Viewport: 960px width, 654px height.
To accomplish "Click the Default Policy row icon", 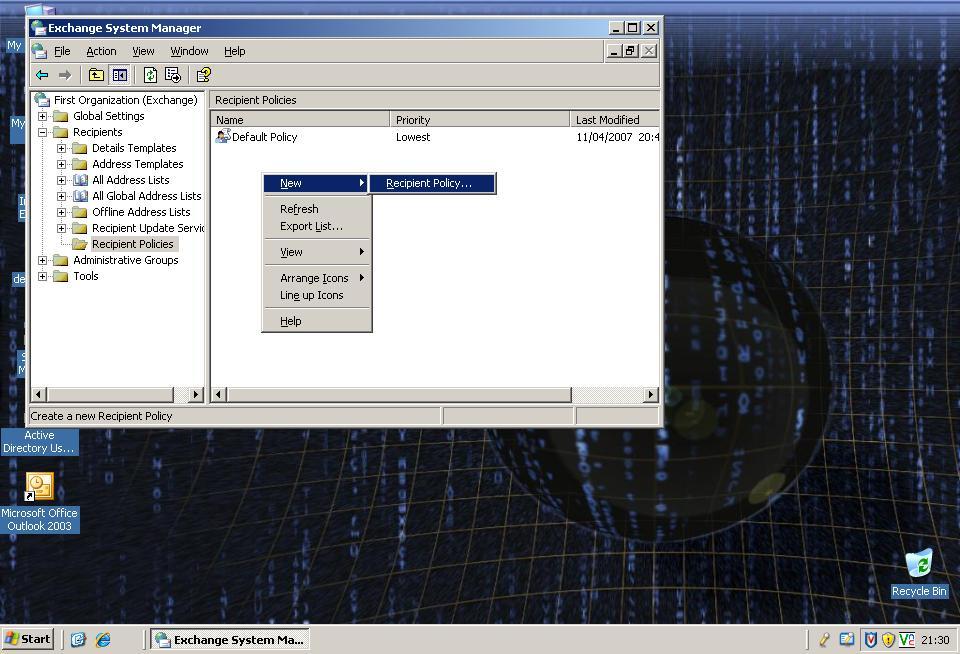I will tap(223, 136).
